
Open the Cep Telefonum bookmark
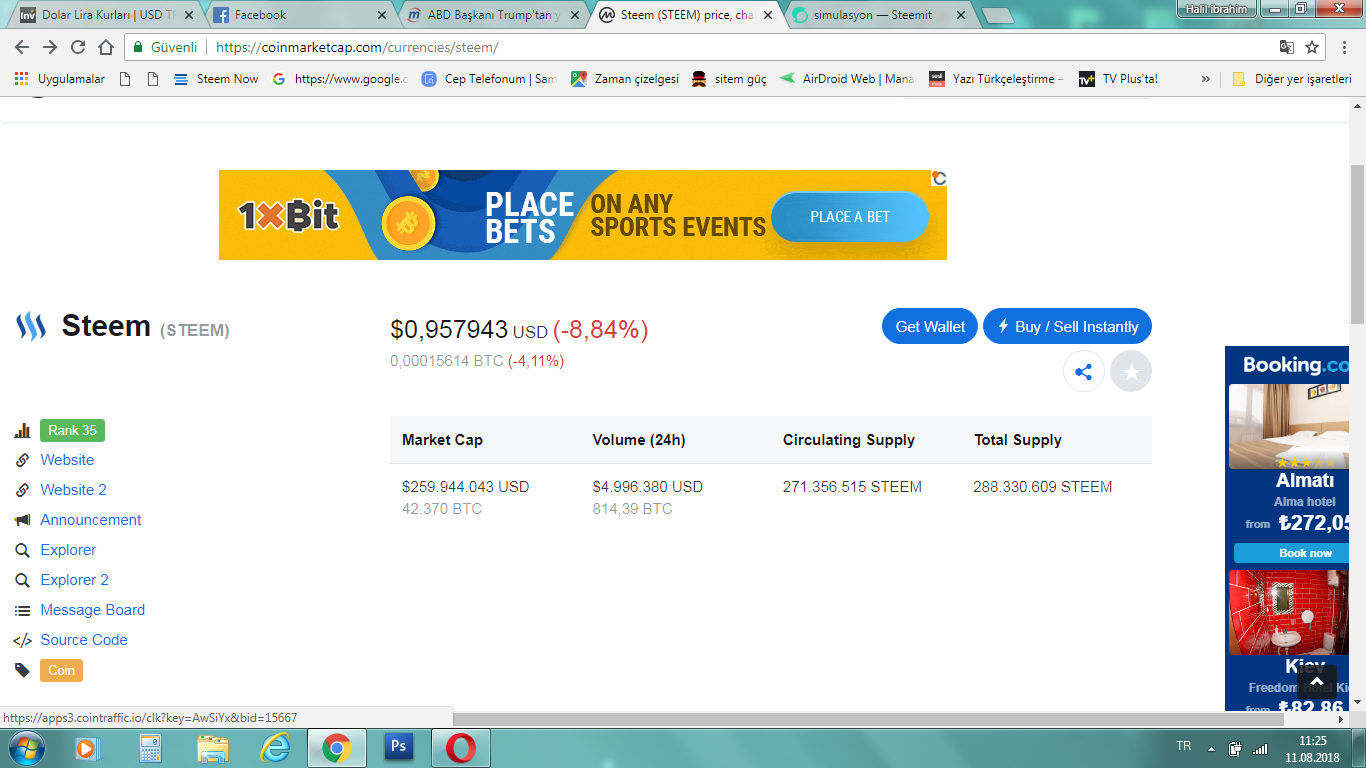(489, 79)
